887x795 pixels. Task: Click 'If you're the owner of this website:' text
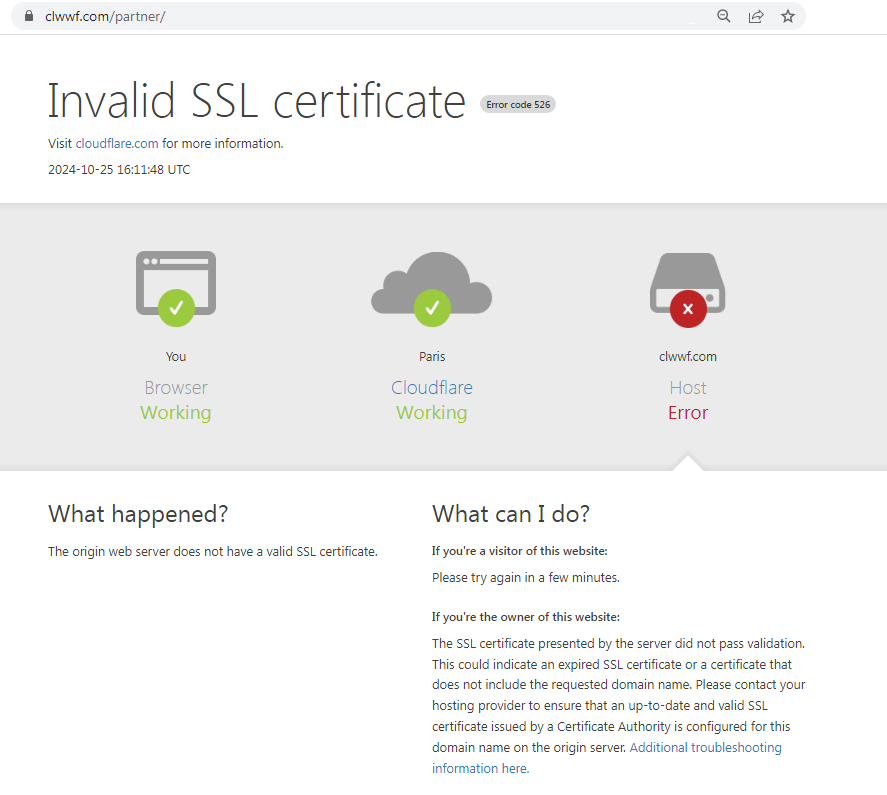[x=526, y=617]
